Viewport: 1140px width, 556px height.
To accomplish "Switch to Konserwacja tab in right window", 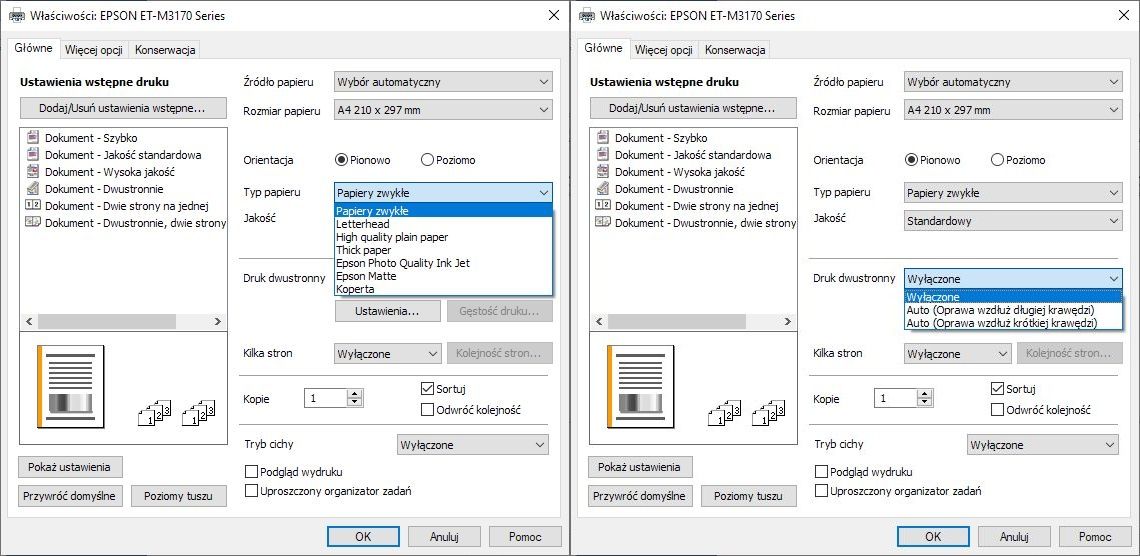I will point(735,50).
